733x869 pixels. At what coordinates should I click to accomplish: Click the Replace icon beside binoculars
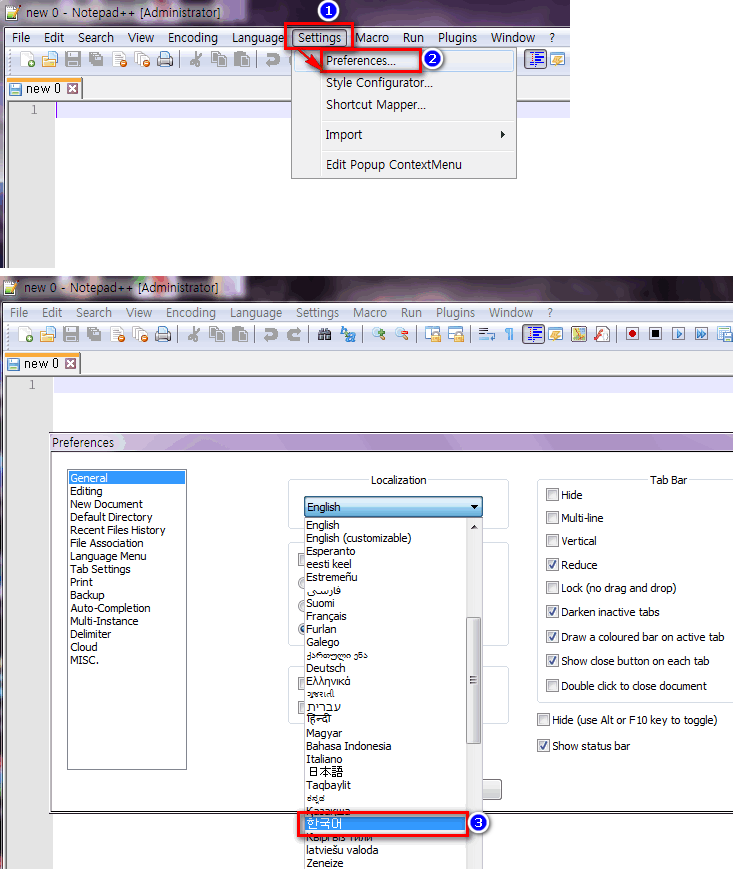[348, 334]
